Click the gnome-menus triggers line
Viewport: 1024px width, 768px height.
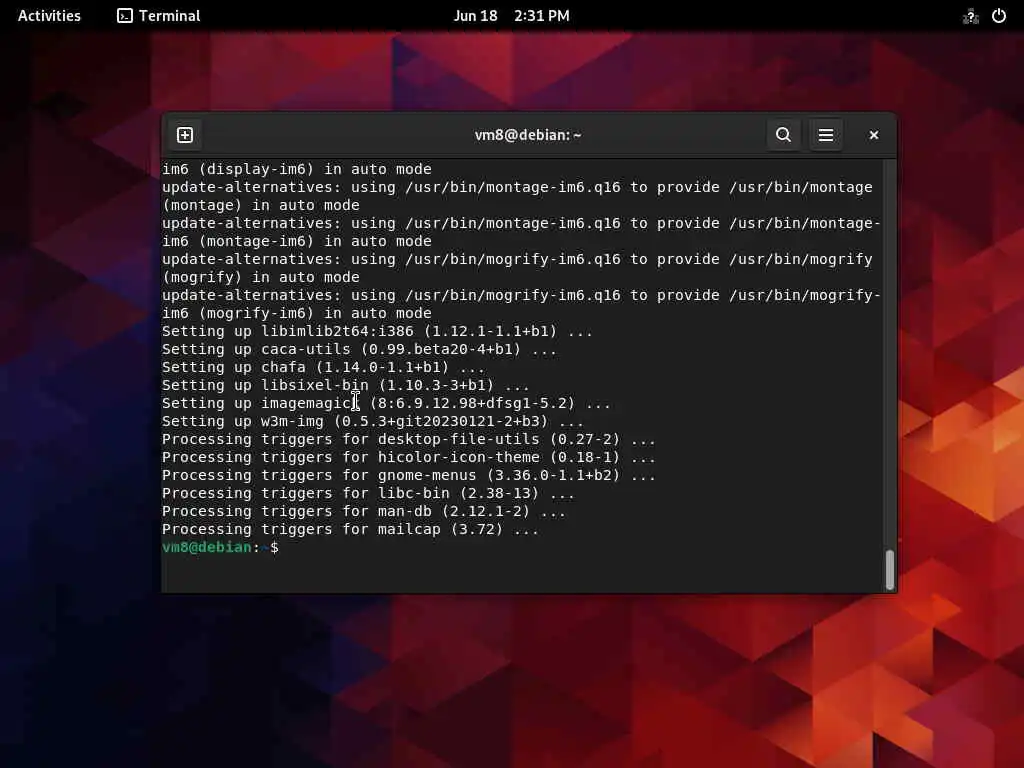click(408, 475)
